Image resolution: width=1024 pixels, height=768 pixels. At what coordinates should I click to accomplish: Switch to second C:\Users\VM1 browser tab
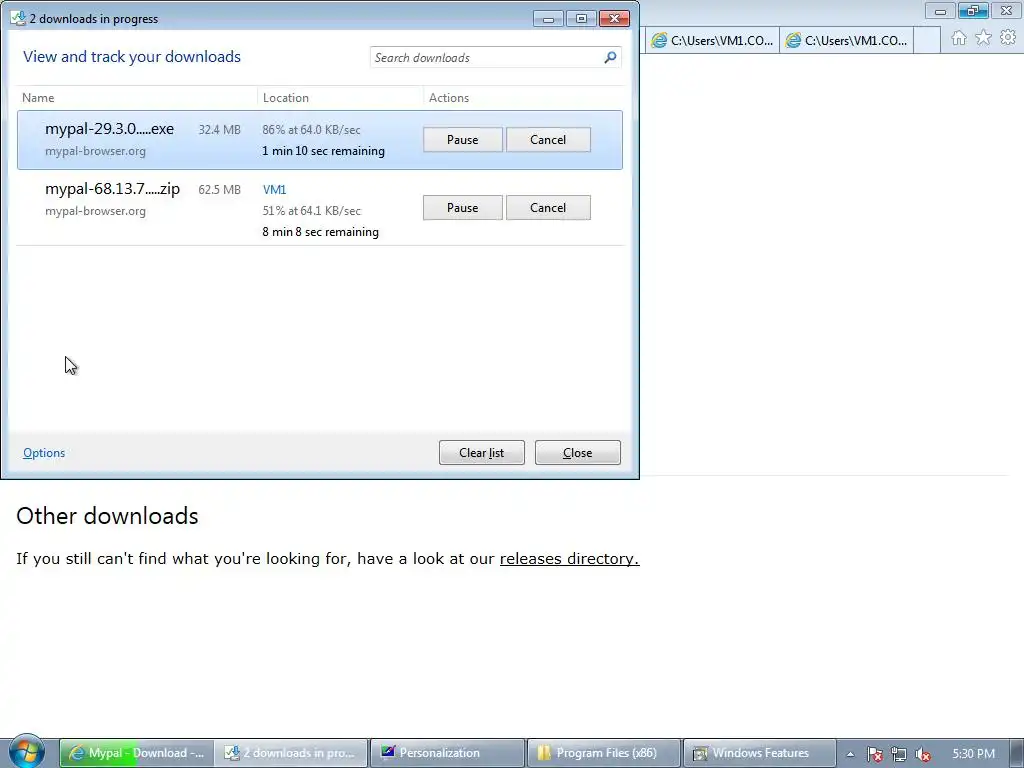point(846,40)
